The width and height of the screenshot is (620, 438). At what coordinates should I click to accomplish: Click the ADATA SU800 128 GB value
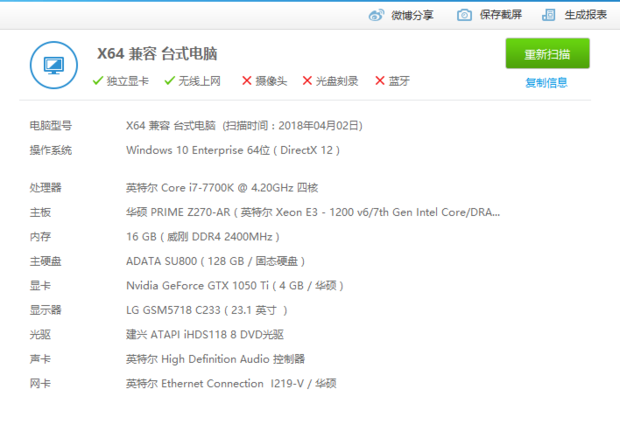215,261
